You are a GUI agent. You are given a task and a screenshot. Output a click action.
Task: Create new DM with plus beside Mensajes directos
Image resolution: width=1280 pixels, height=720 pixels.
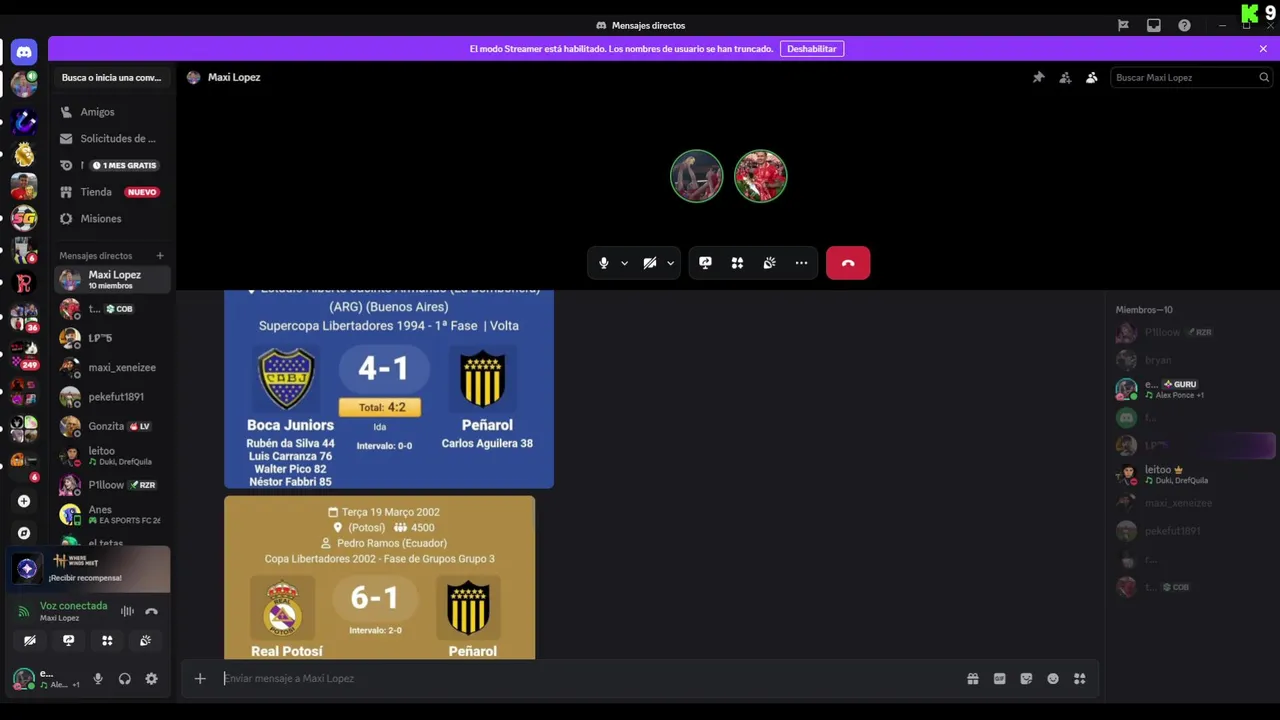click(160, 256)
